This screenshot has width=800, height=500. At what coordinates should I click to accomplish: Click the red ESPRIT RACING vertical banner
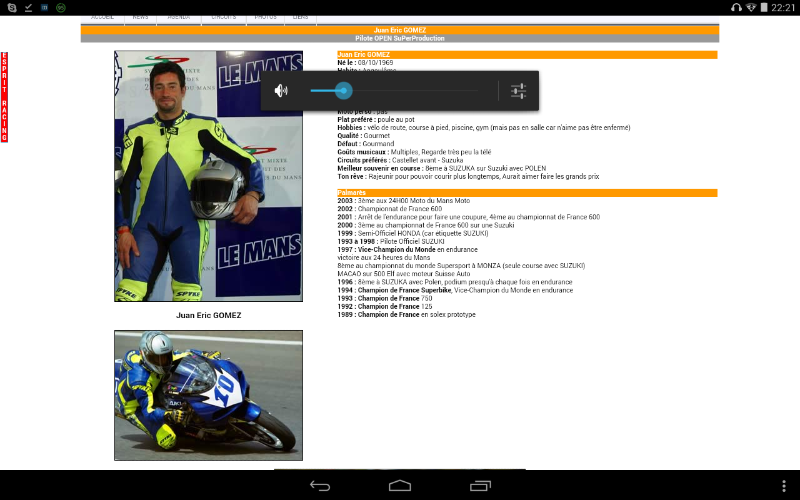coord(4,97)
